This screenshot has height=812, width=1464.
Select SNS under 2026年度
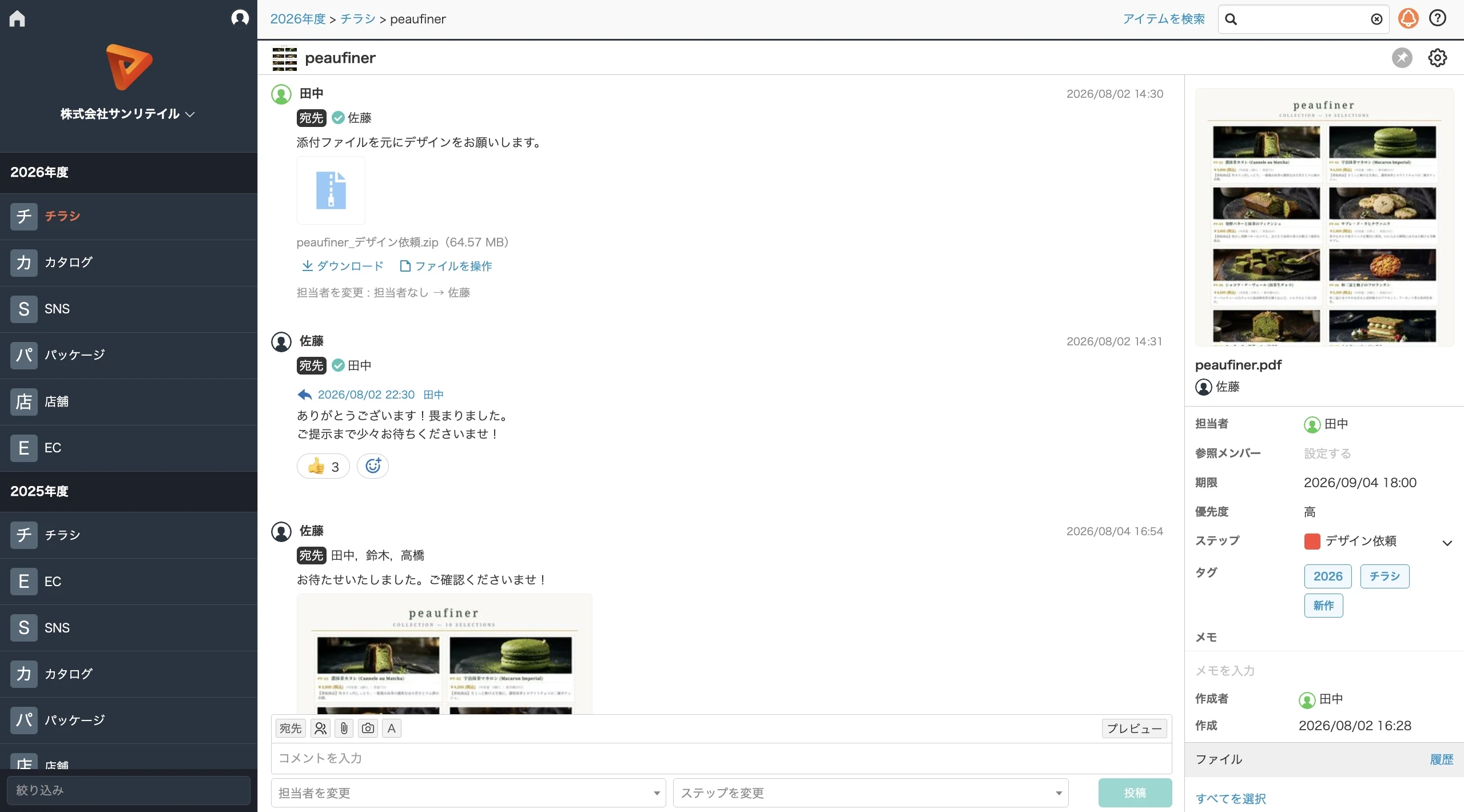click(x=129, y=309)
